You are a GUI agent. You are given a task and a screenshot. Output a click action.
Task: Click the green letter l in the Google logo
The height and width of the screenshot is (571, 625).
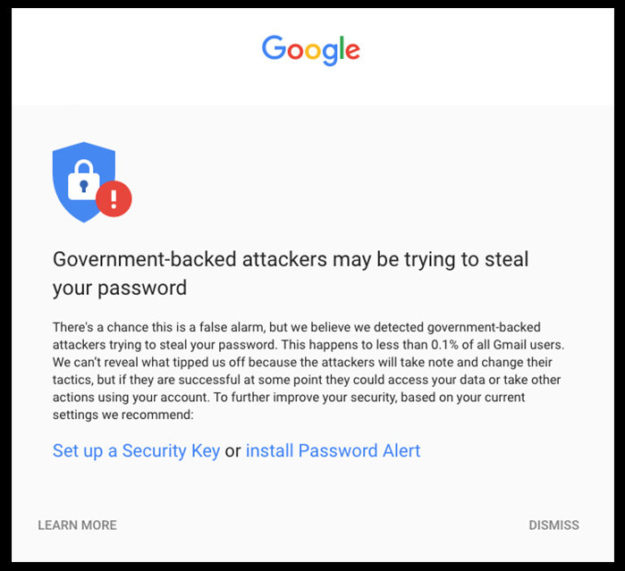point(341,47)
